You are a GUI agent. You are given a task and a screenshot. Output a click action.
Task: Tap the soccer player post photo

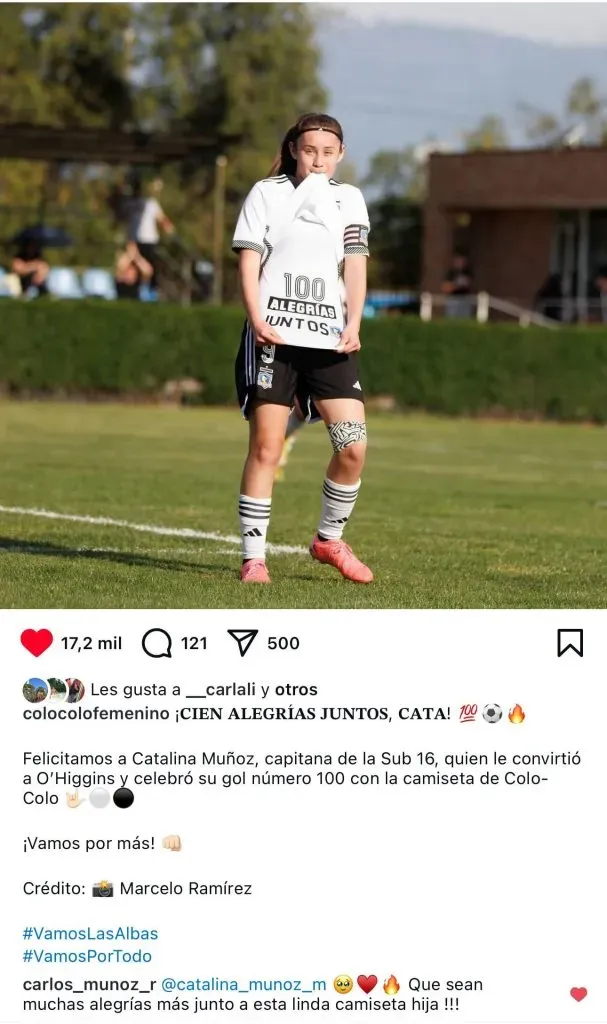pyautogui.click(x=303, y=304)
